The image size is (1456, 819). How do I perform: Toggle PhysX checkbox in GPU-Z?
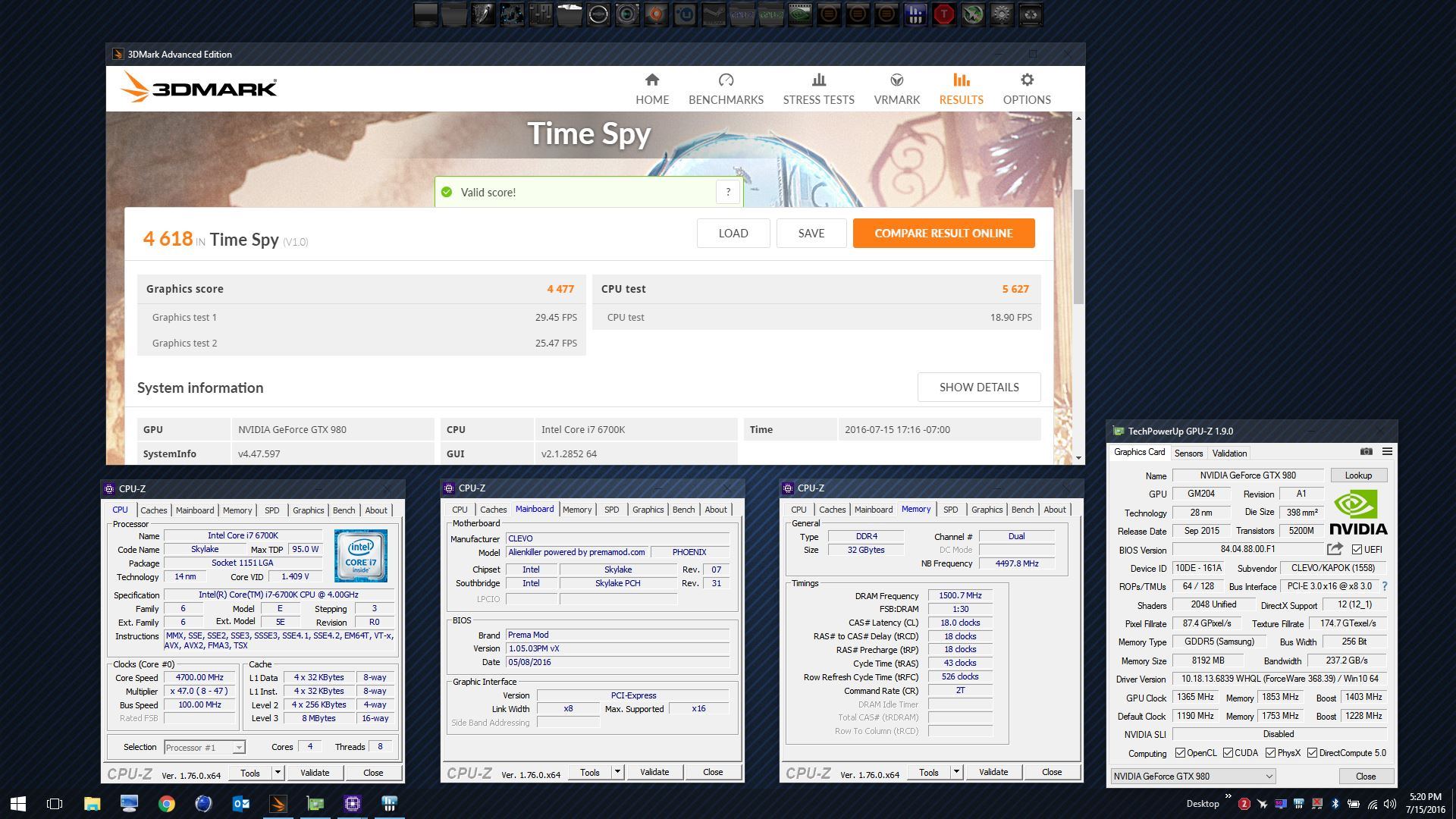pyautogui.click(x=1270, y=753)
